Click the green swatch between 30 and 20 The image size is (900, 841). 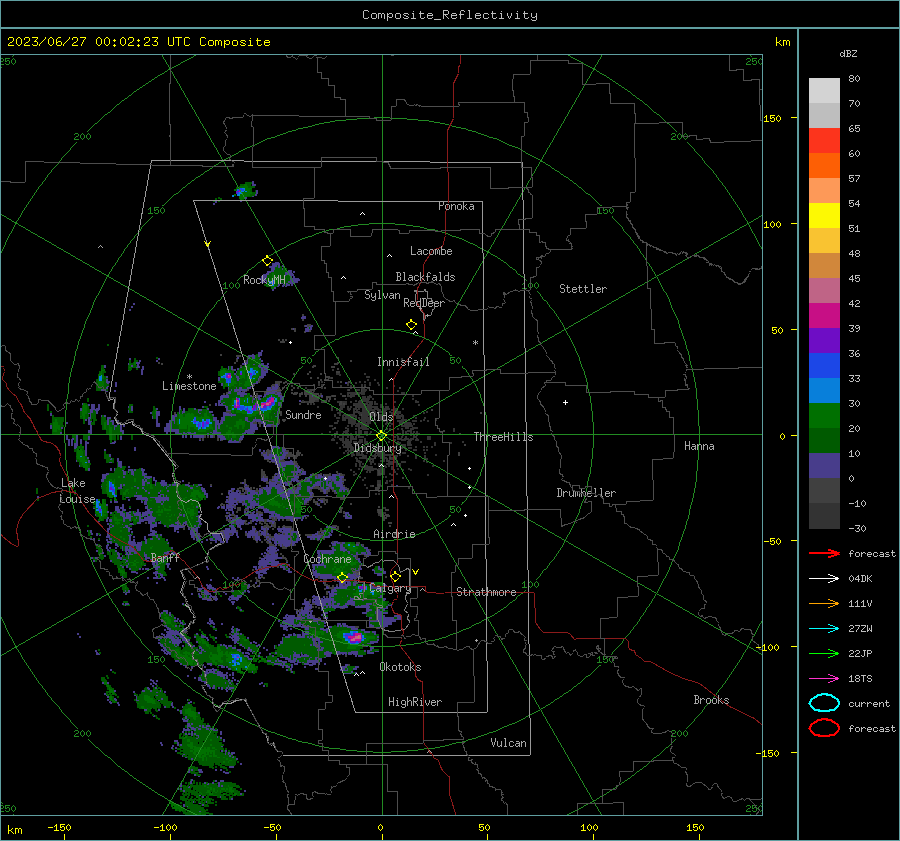point(824,416)
